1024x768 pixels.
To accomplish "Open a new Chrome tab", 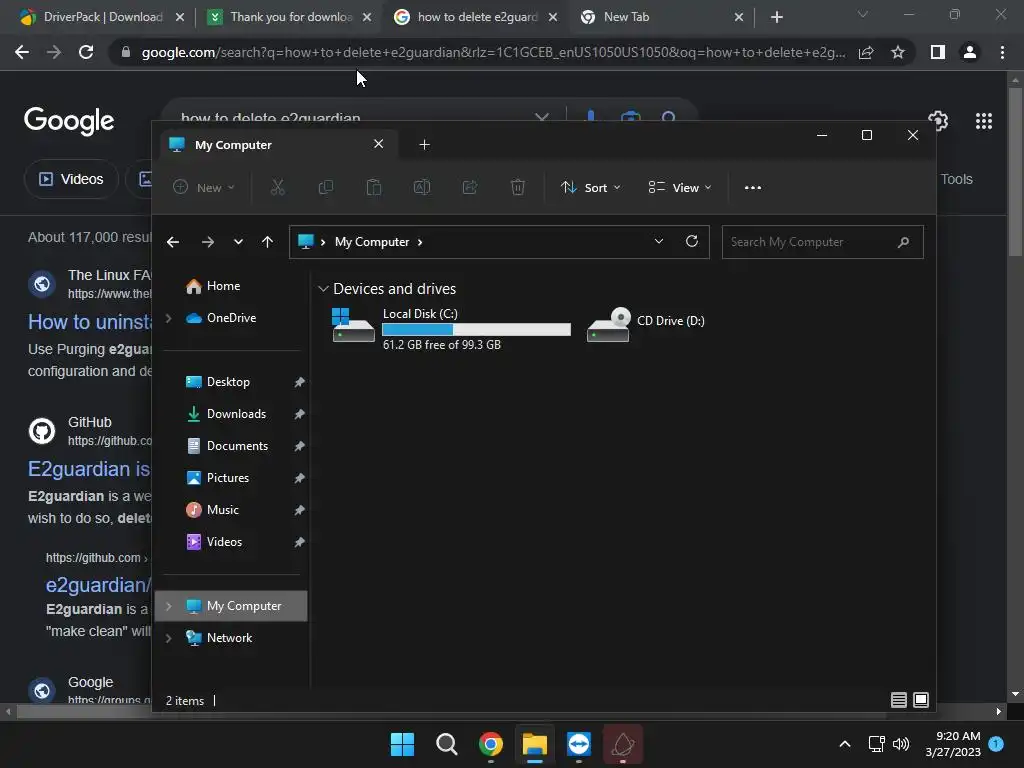I will coord(776,17).
